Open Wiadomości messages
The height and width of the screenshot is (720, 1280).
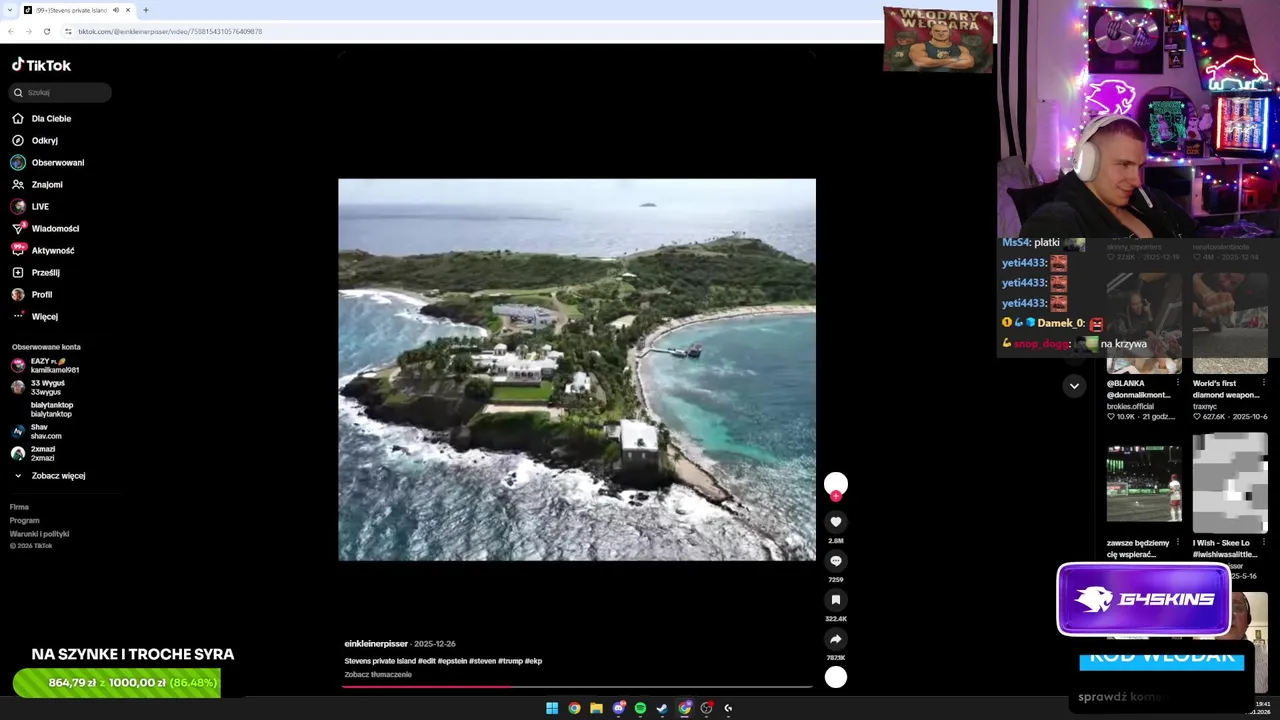click(45, 228)
